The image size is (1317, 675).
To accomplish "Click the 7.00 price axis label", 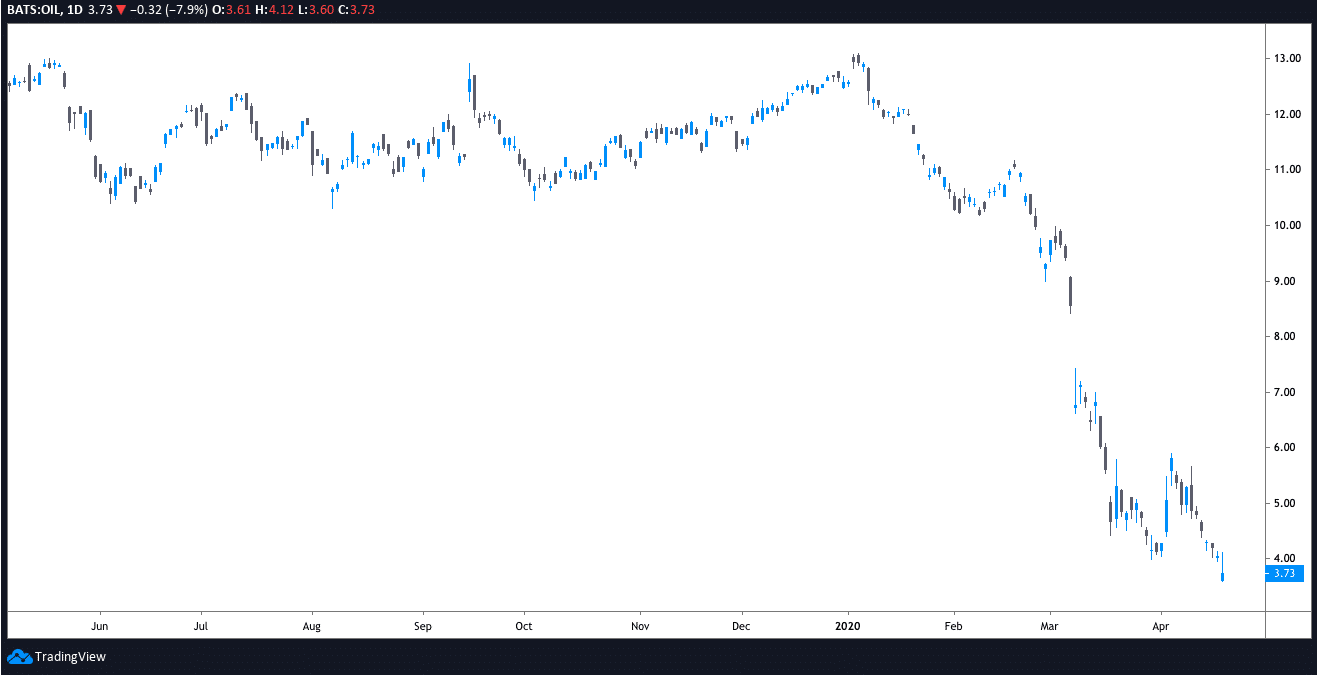I will pos(1286,392).
